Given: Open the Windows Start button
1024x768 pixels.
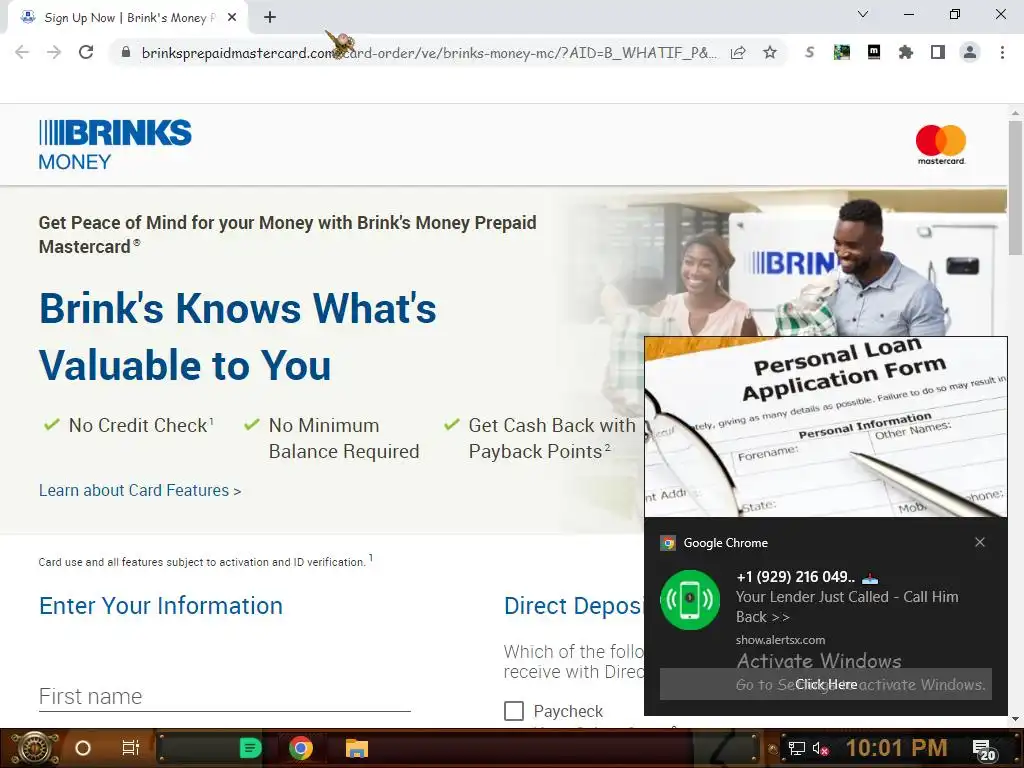Looking at the screenshot, I should coord(34,748).
